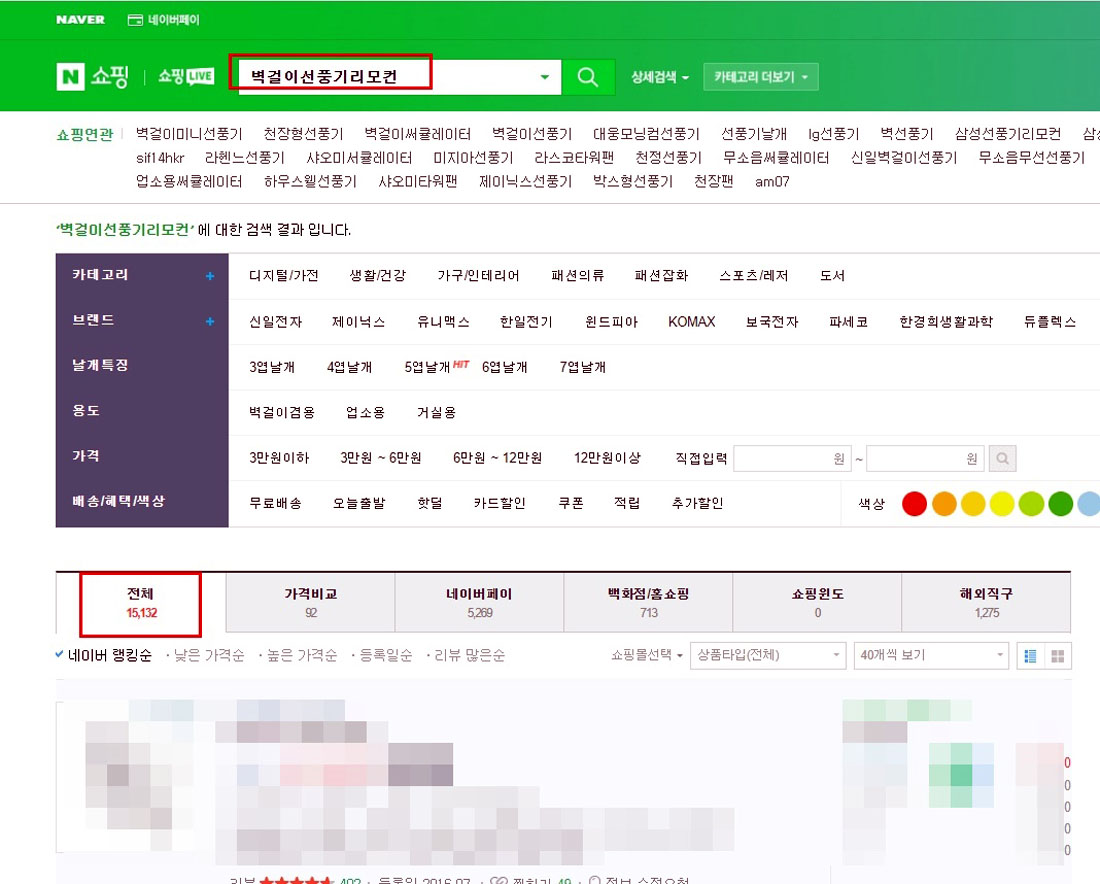Expand 브랜드 plus icon

[210, 321]
